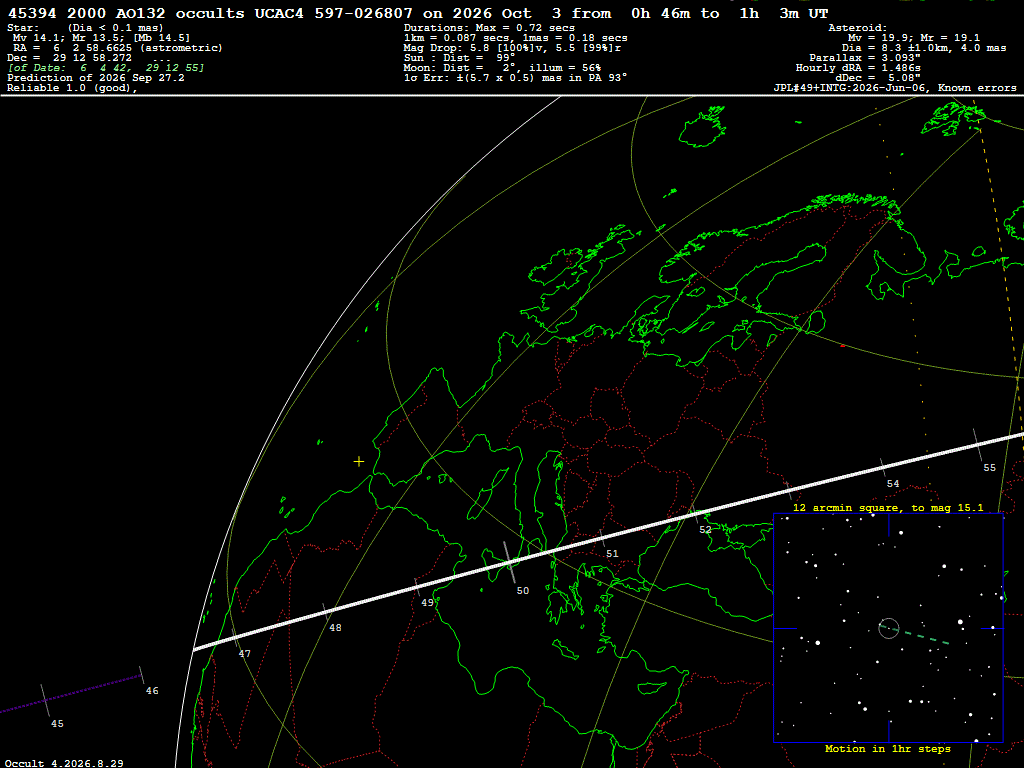Screen dimensions: 1024x768
Task: Click the 'Occult 4.2026.8.29' version label
Action: click(64, 763)
